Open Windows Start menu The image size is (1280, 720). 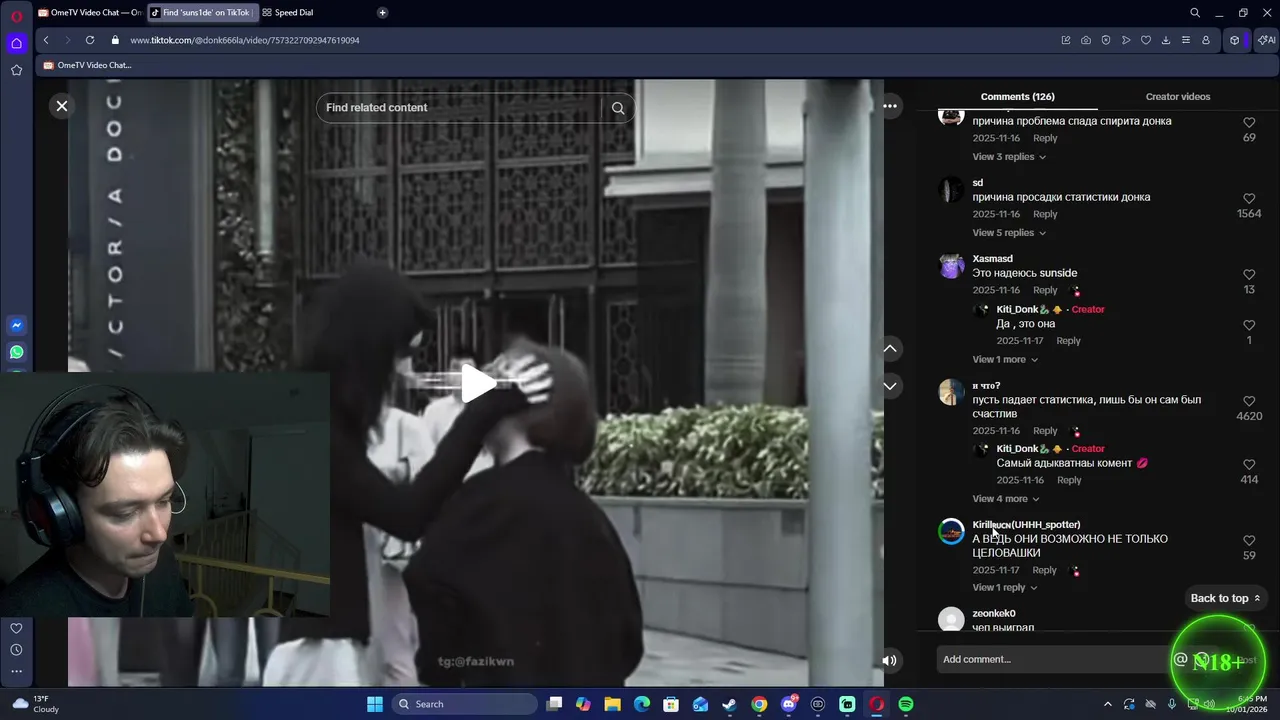(x=375, y=704)
